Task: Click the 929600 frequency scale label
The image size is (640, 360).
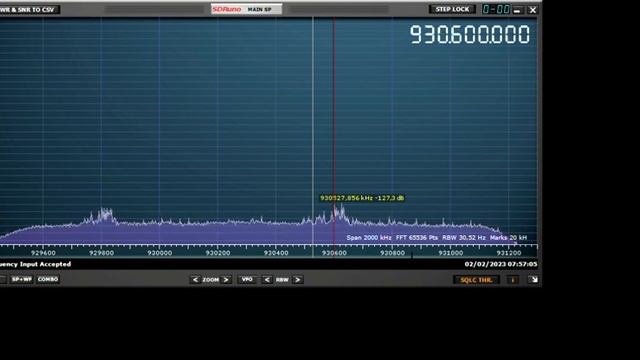Action: [43, 253]
